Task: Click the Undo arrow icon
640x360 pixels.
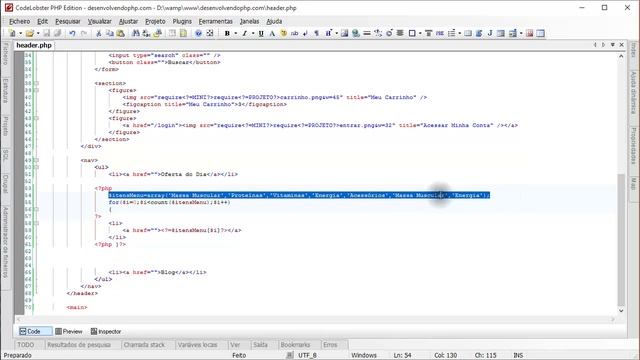Action: point(72,33)
